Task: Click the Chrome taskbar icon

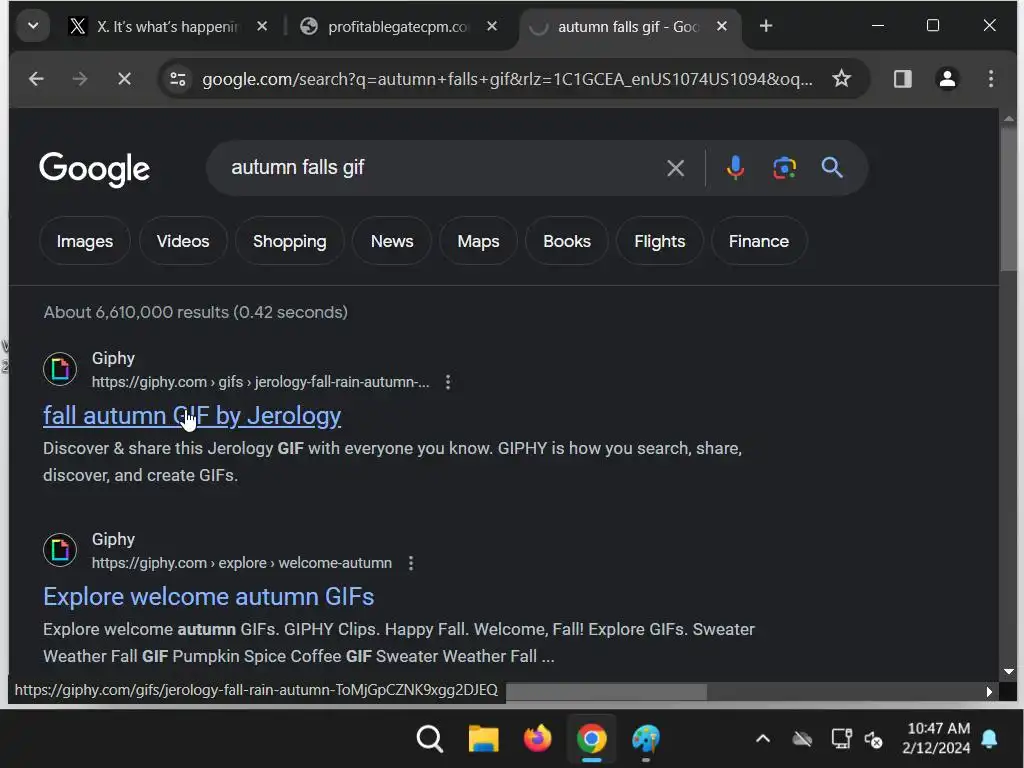Action: [x=592, y=739]
